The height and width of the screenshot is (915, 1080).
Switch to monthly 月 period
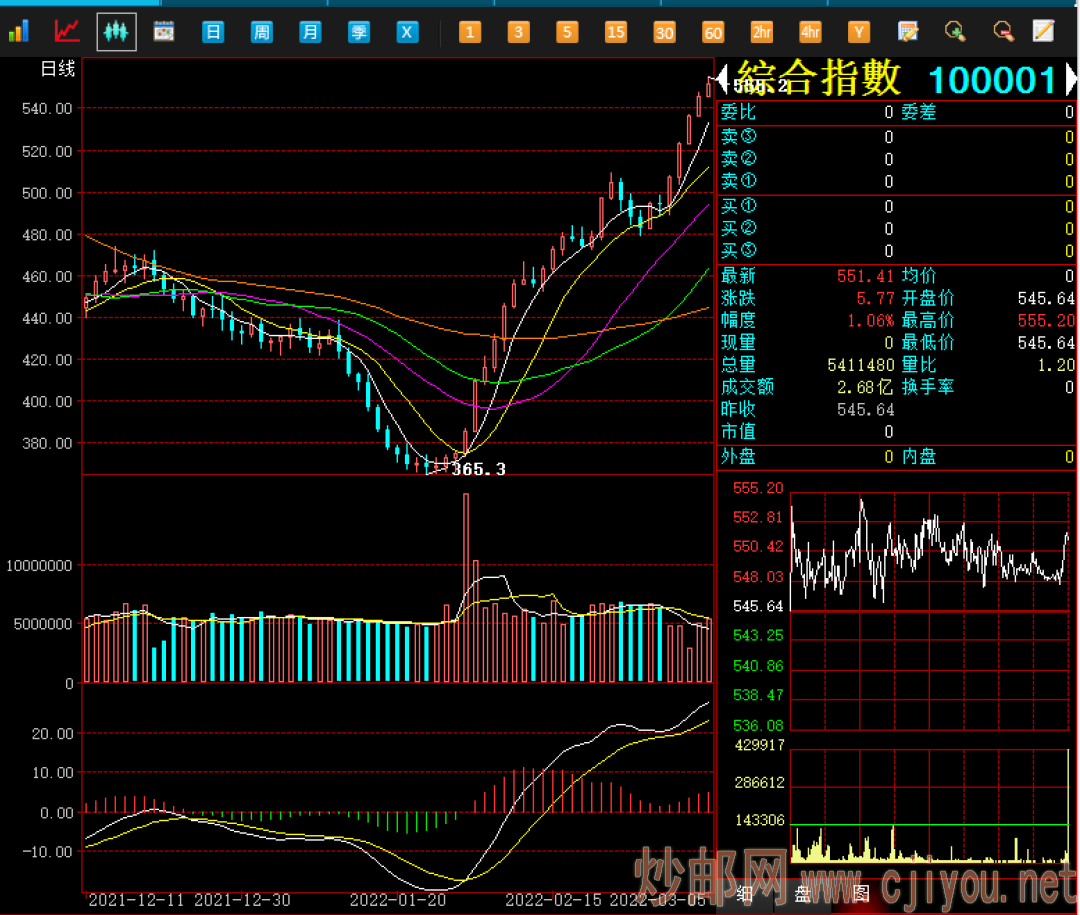tap(311, 32)
